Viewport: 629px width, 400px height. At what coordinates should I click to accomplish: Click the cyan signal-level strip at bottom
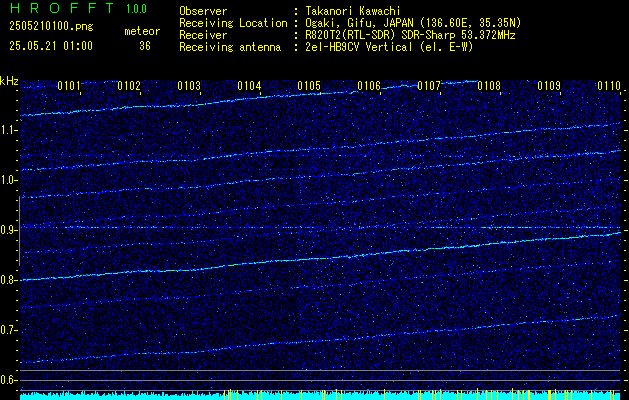320,396
